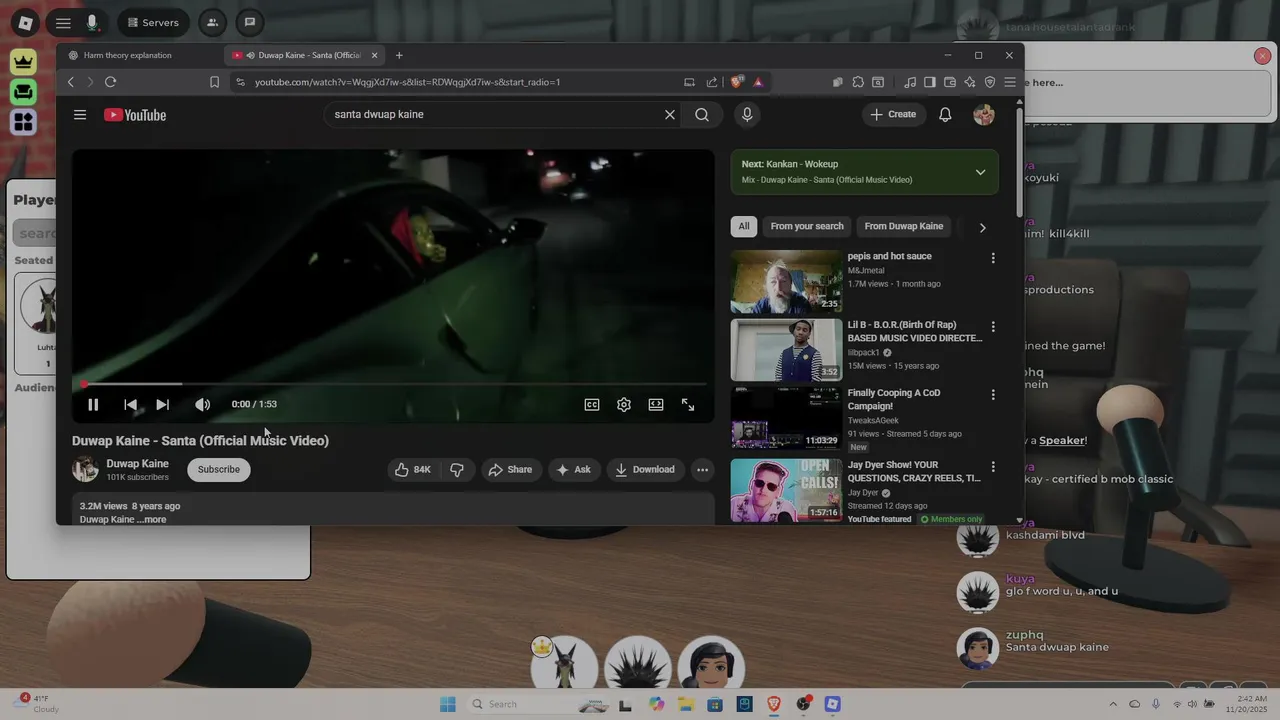Start voice search with microphone icon
This screenshot has width=1280, height=720.
click(x=747, y=115)
